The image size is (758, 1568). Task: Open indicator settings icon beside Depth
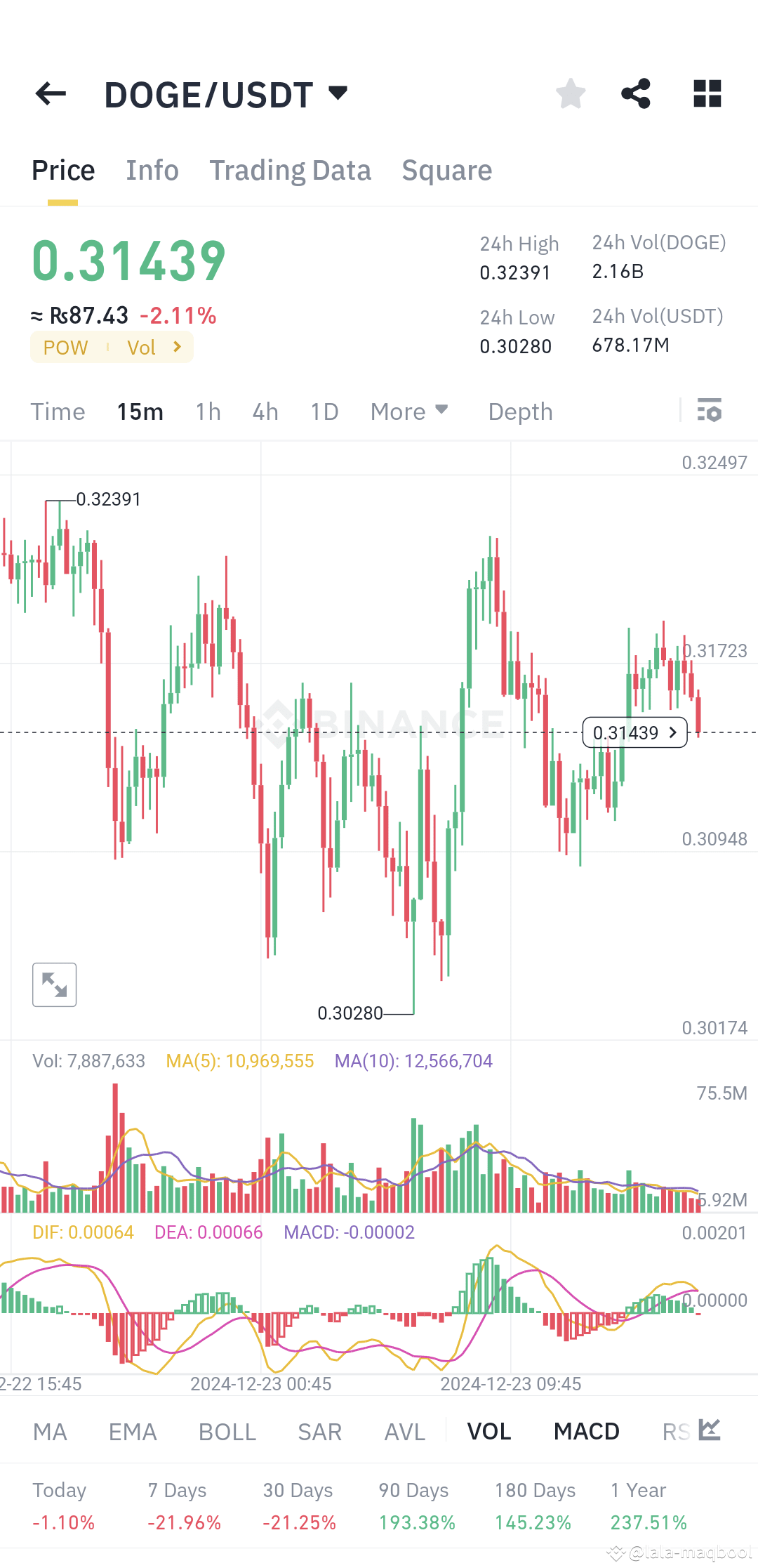click(710, 411)
